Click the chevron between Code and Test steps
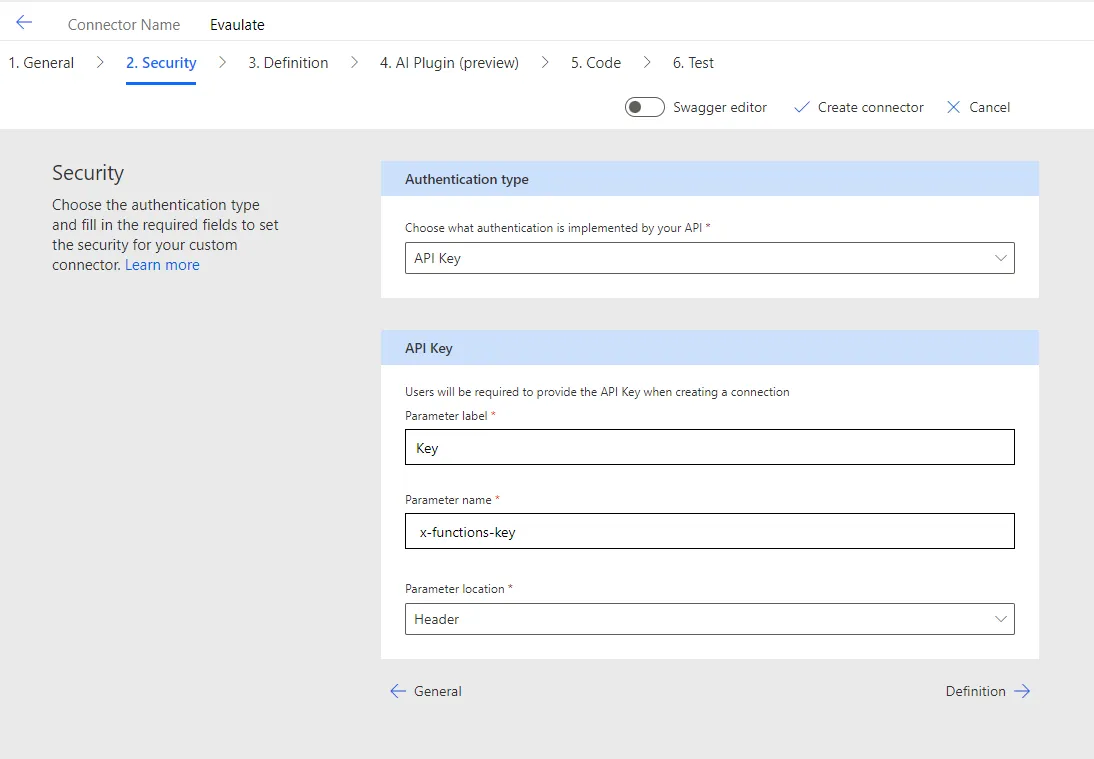1094x759 pixels. 647,63
